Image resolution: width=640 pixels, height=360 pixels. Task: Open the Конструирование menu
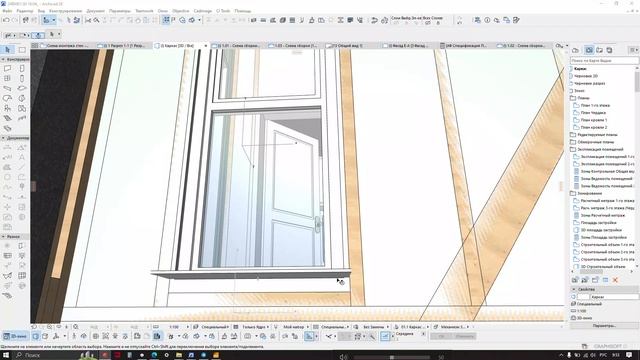[65, 11]
